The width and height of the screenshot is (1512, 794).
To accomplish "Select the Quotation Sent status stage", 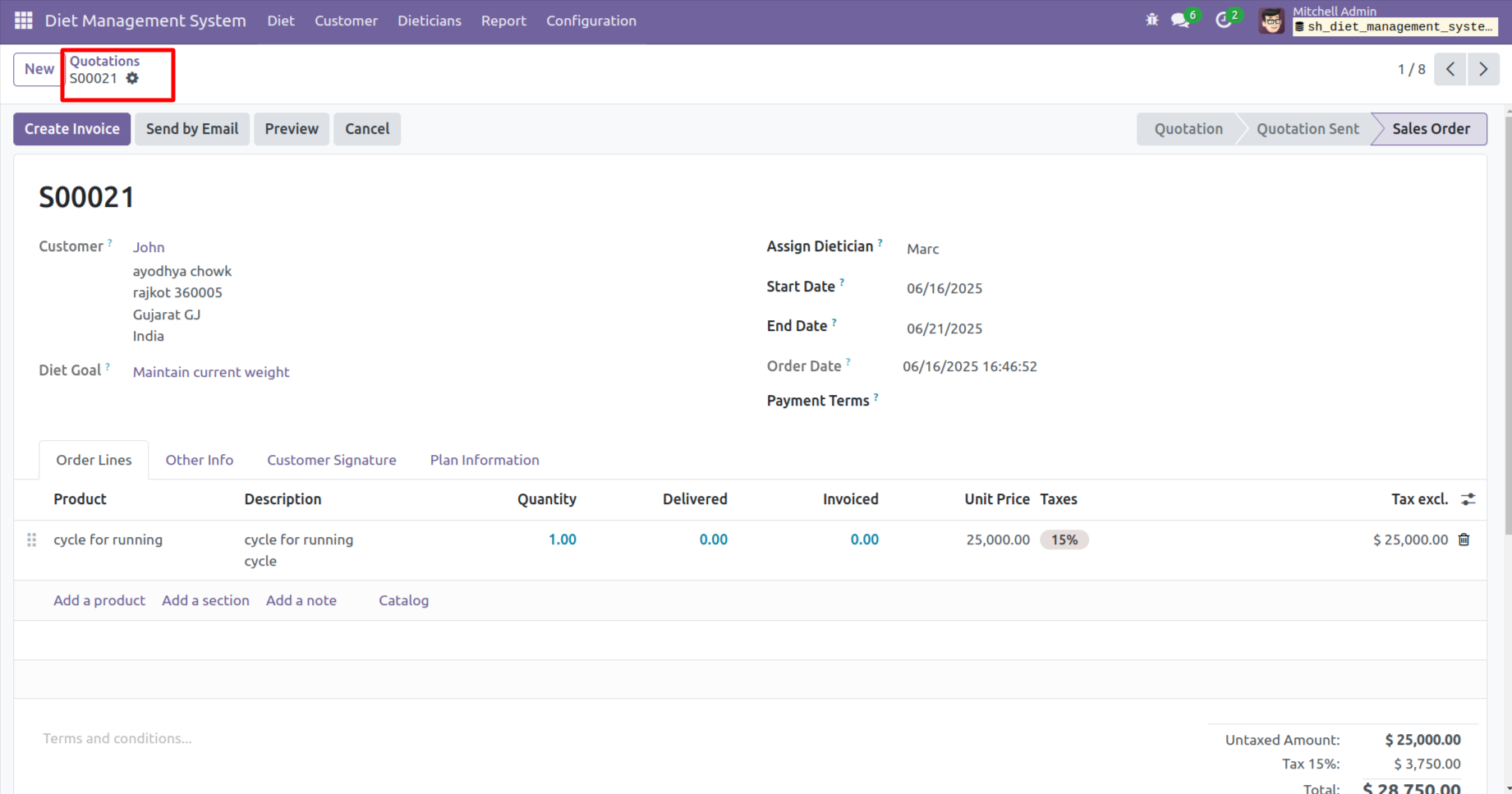I will (1307, 129).
